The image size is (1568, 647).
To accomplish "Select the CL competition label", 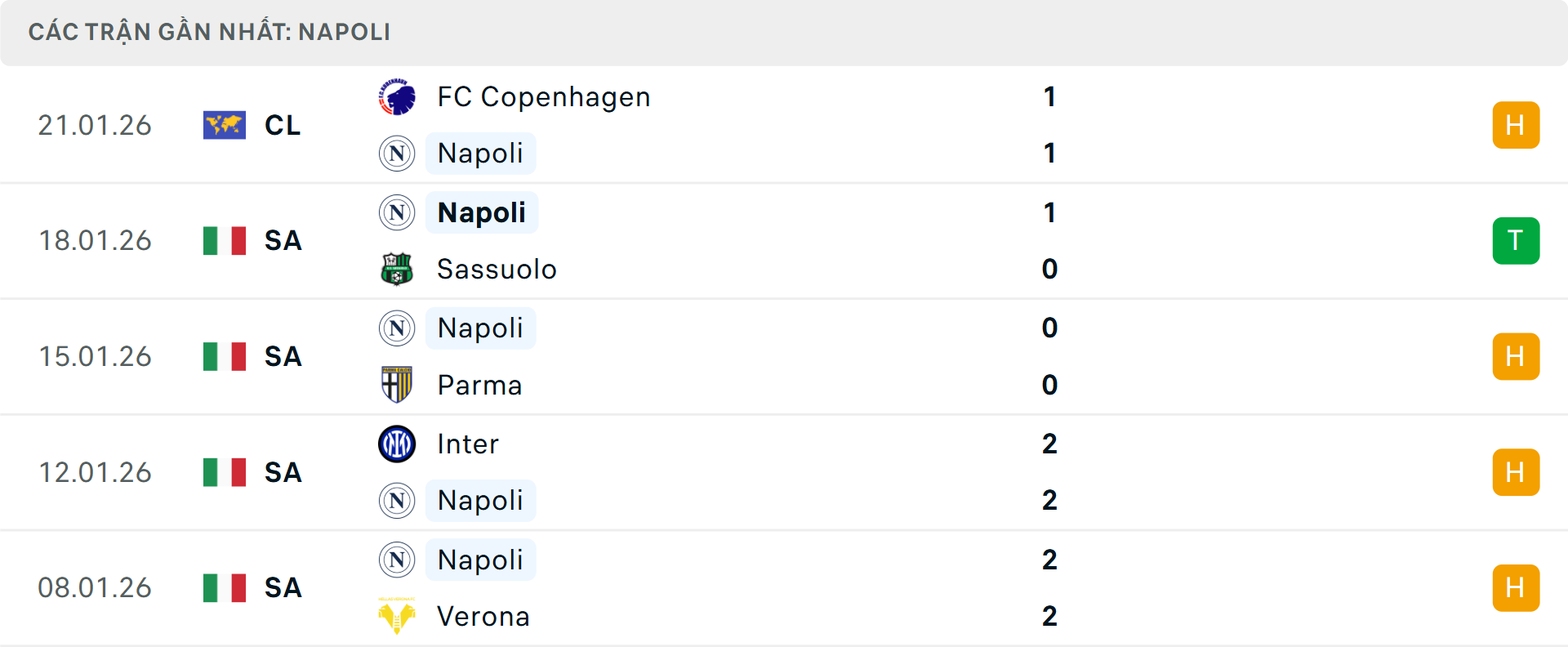I will tap(282, 125).
